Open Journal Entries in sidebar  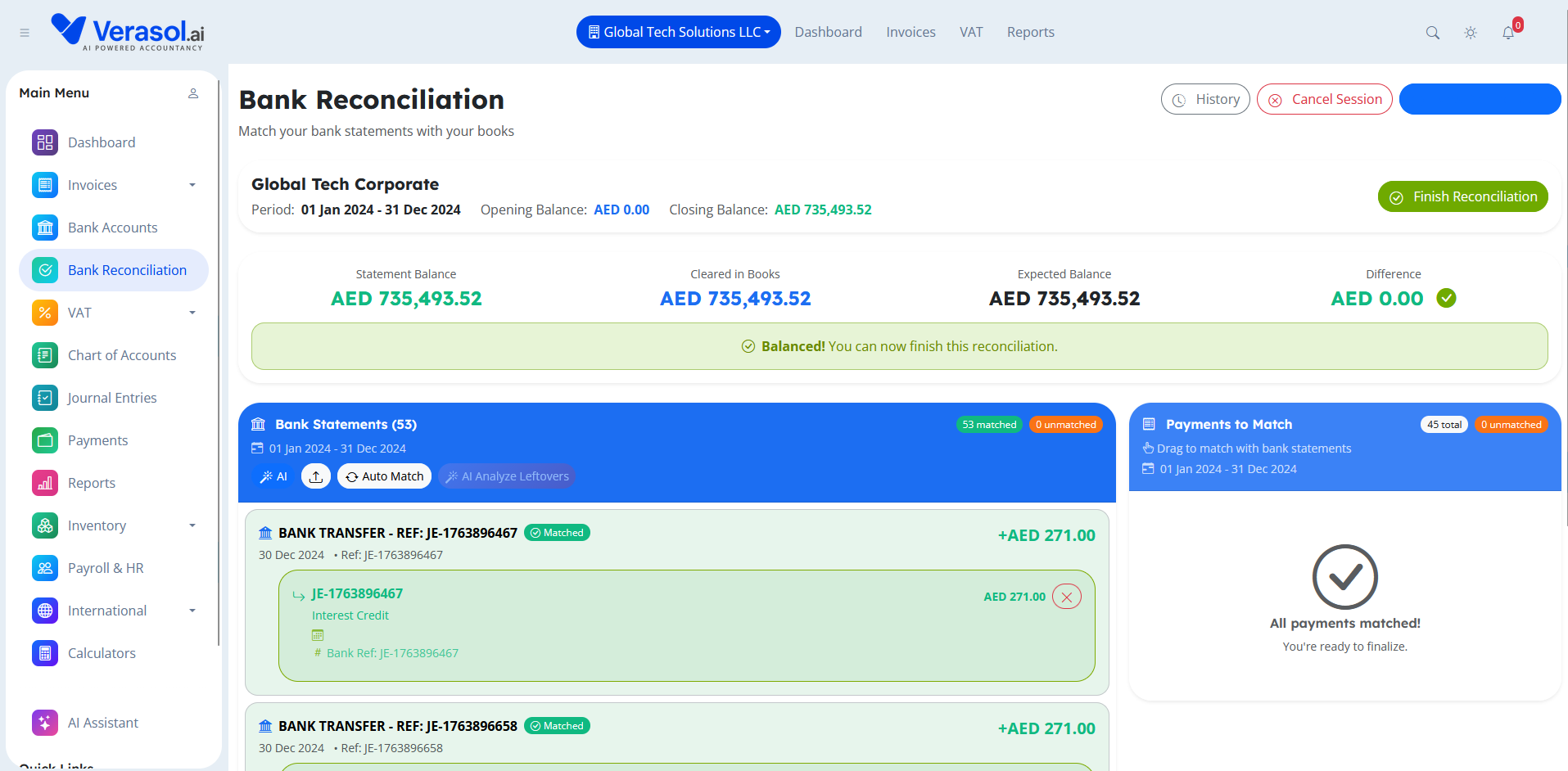(x=112, y=398)
